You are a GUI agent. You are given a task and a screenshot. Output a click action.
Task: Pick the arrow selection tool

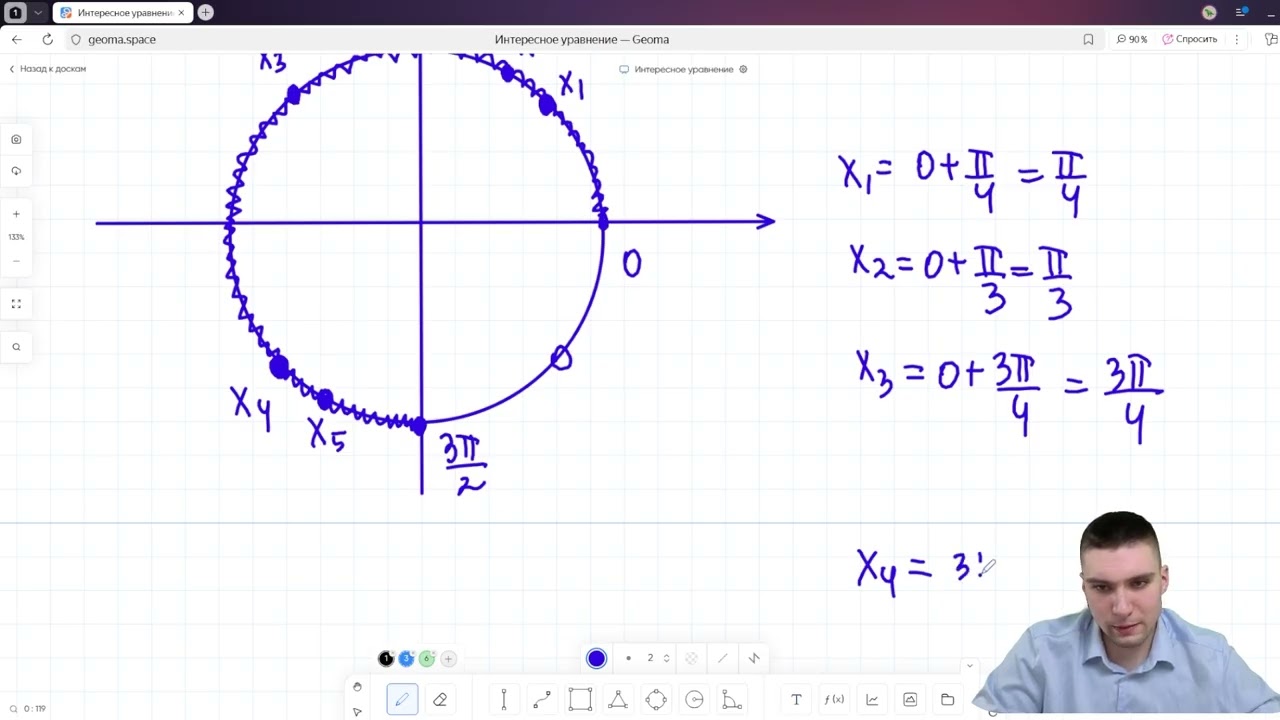[x=357, y=712]
